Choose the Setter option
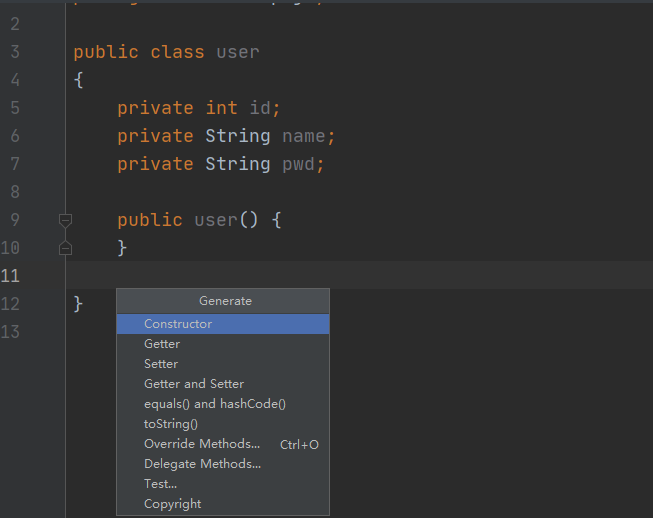 (223, 364)
